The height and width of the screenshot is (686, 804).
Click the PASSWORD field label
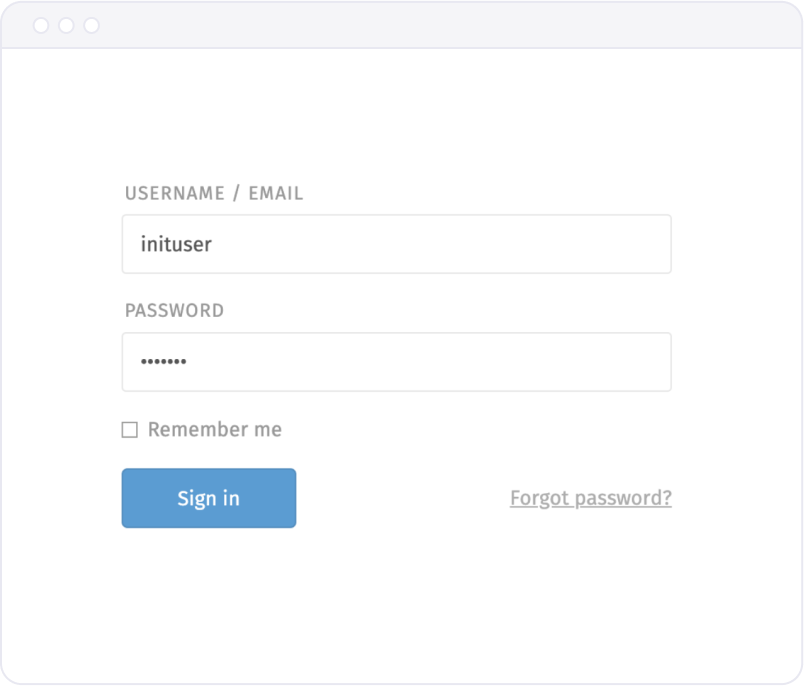pos(173,311)
